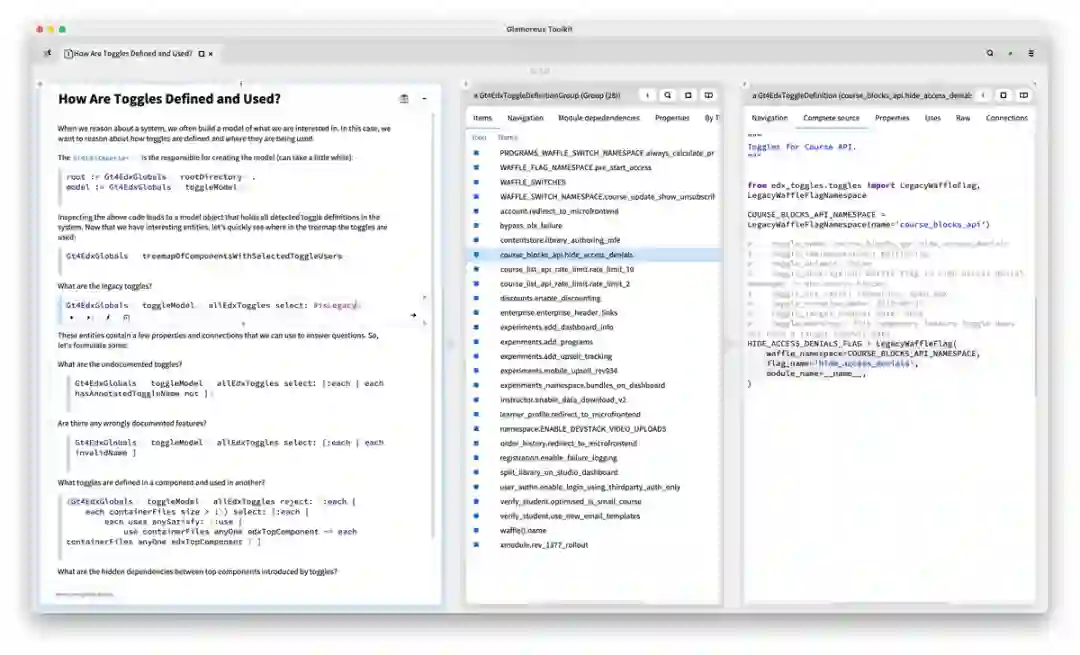1080x655 pixels.
Task: Click the small triangle above the isLegacy snippet's right edge
Action: 424,298
